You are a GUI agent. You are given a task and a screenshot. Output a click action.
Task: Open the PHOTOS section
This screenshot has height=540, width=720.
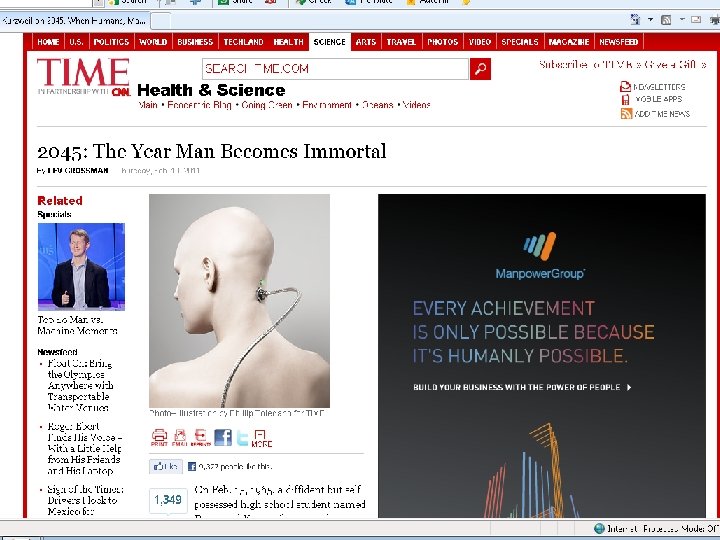coord(443,42)
